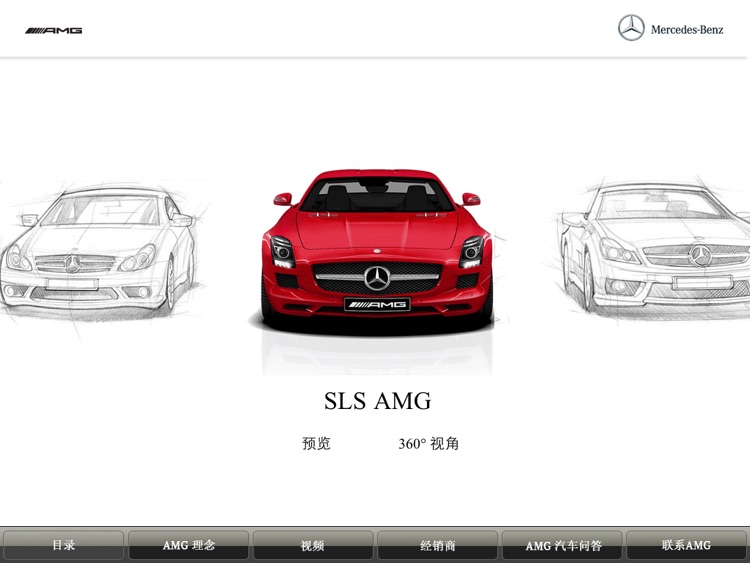Screen dimensions: 750x563
Task: Open the 经销商 tab
Action: tap(437, 545)
